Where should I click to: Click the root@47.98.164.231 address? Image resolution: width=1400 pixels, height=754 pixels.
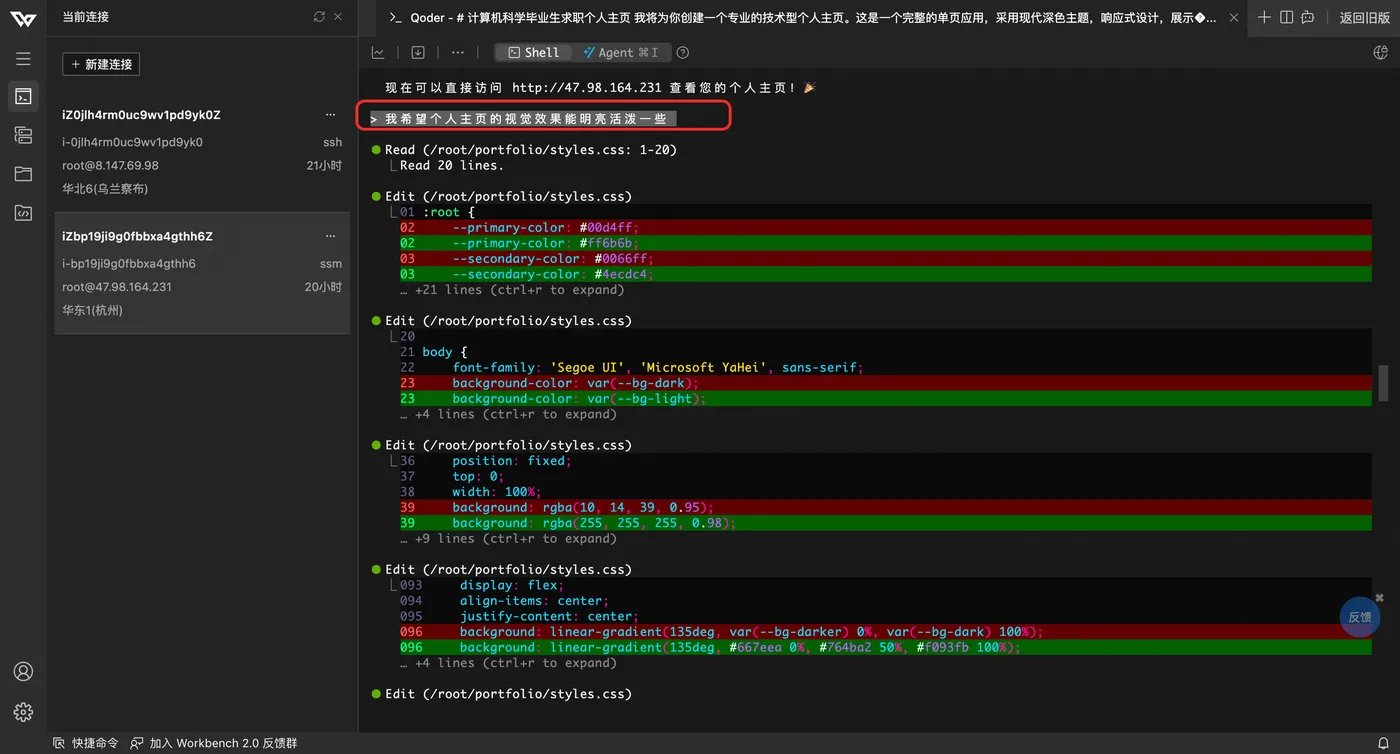117,287
